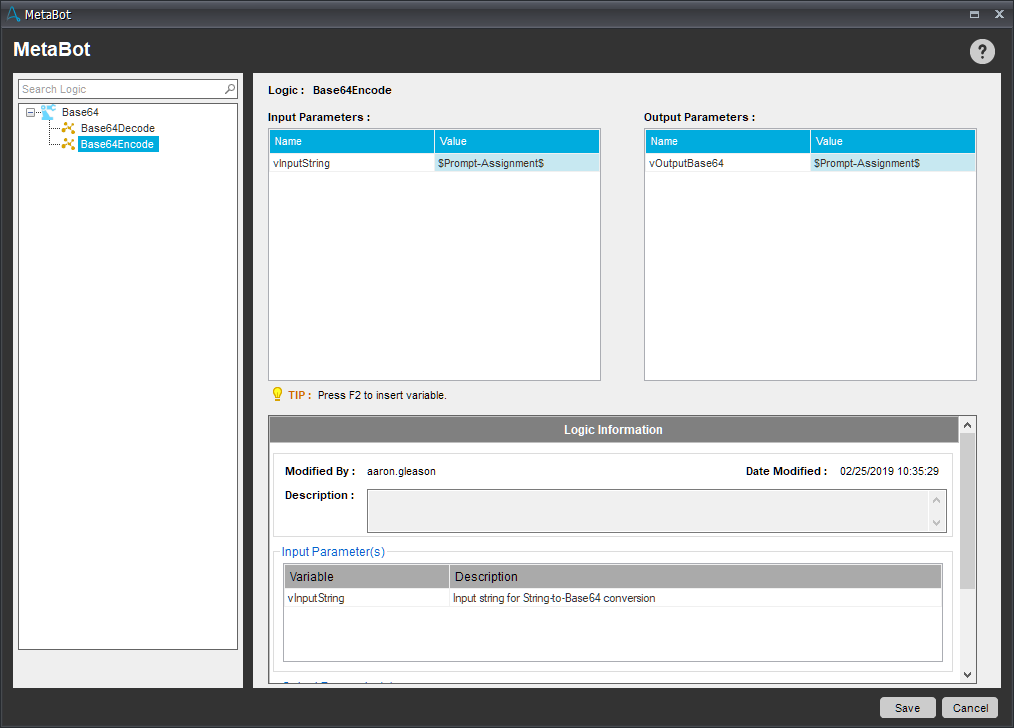The height and width of the screenshot is (728, 1014).
Task: Click Save button
Action: click(907, 708)
